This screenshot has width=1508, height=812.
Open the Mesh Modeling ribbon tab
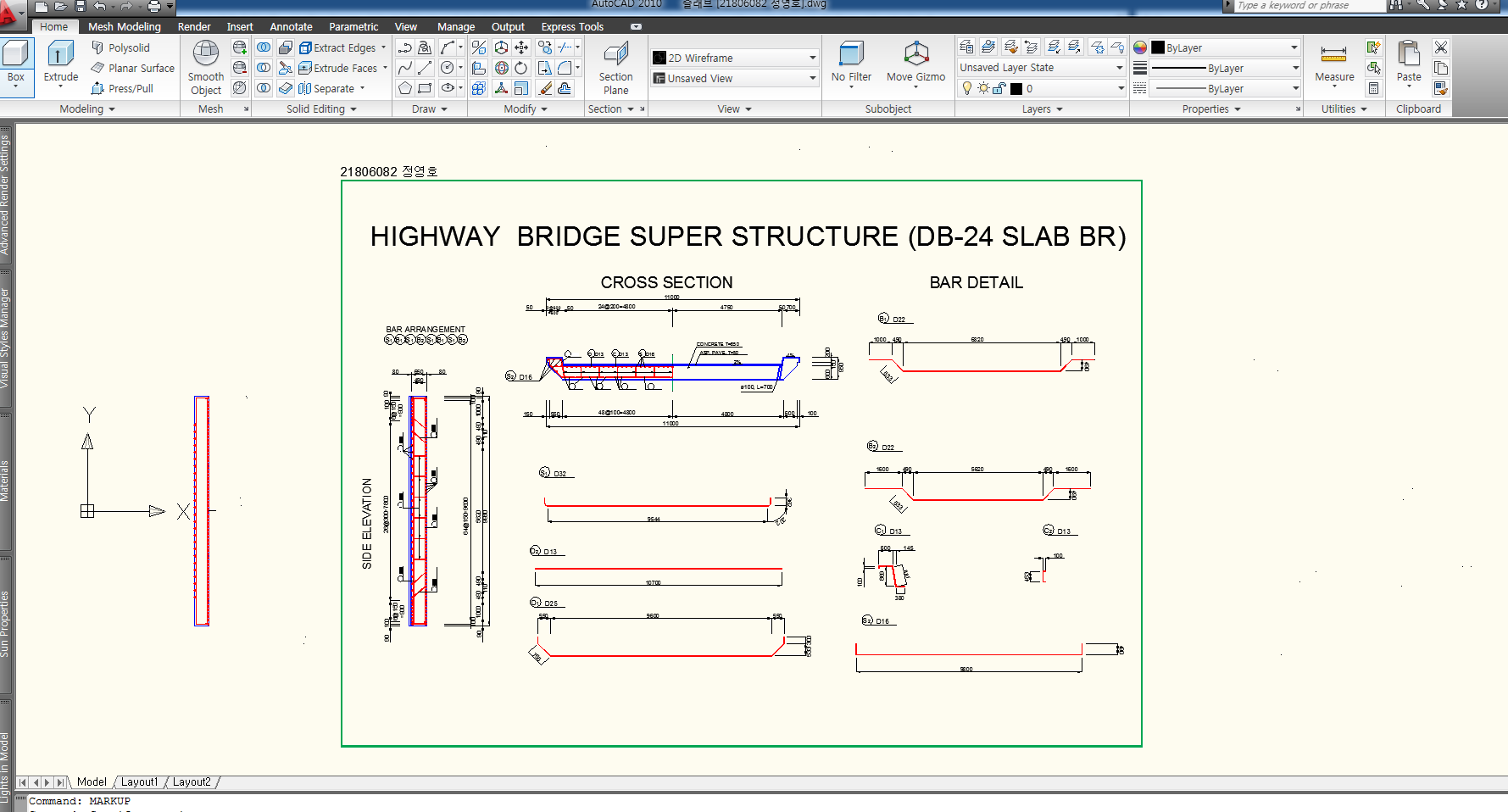click(x=124, y=26)
